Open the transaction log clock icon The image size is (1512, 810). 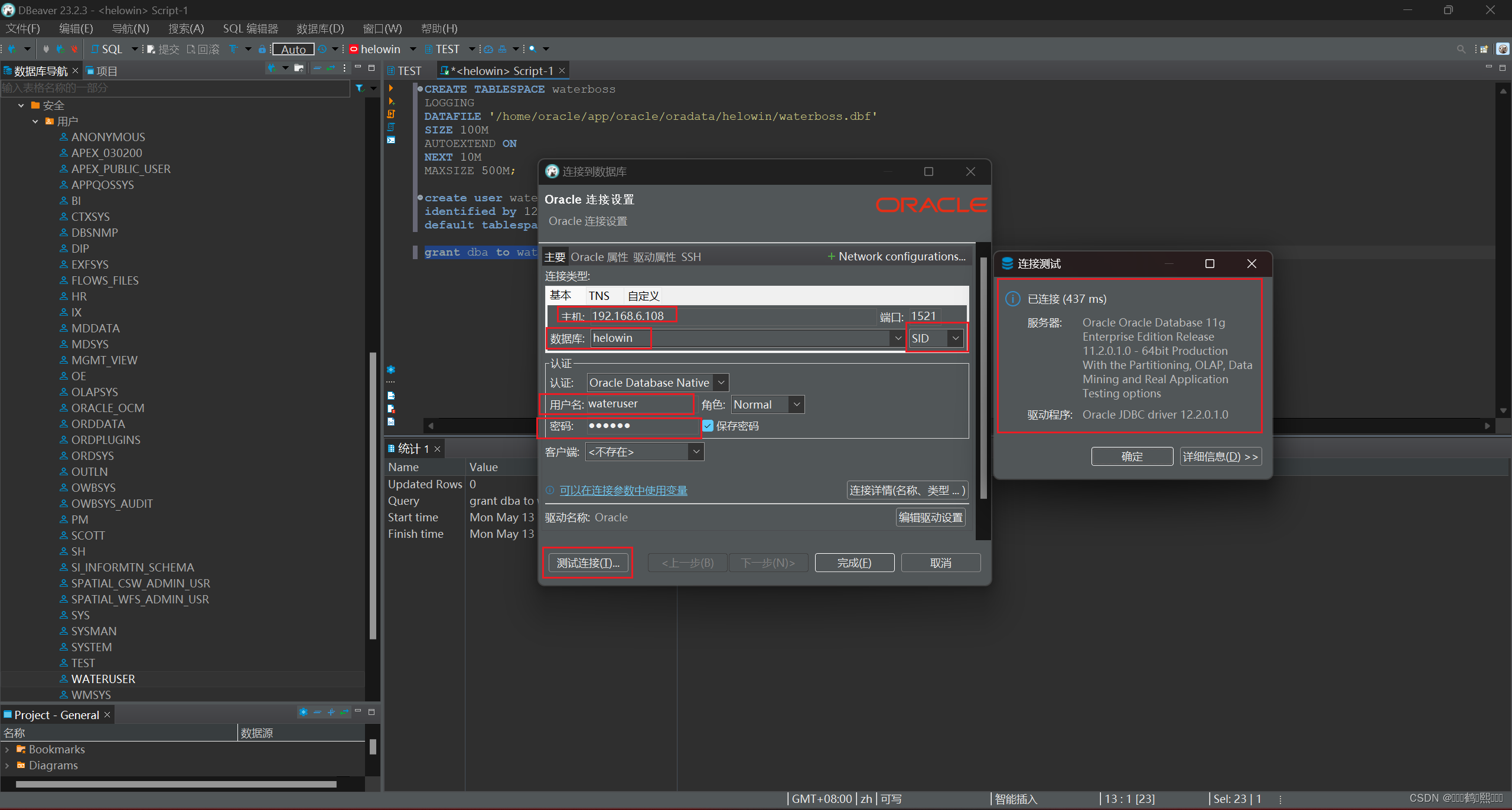point(322,49)
